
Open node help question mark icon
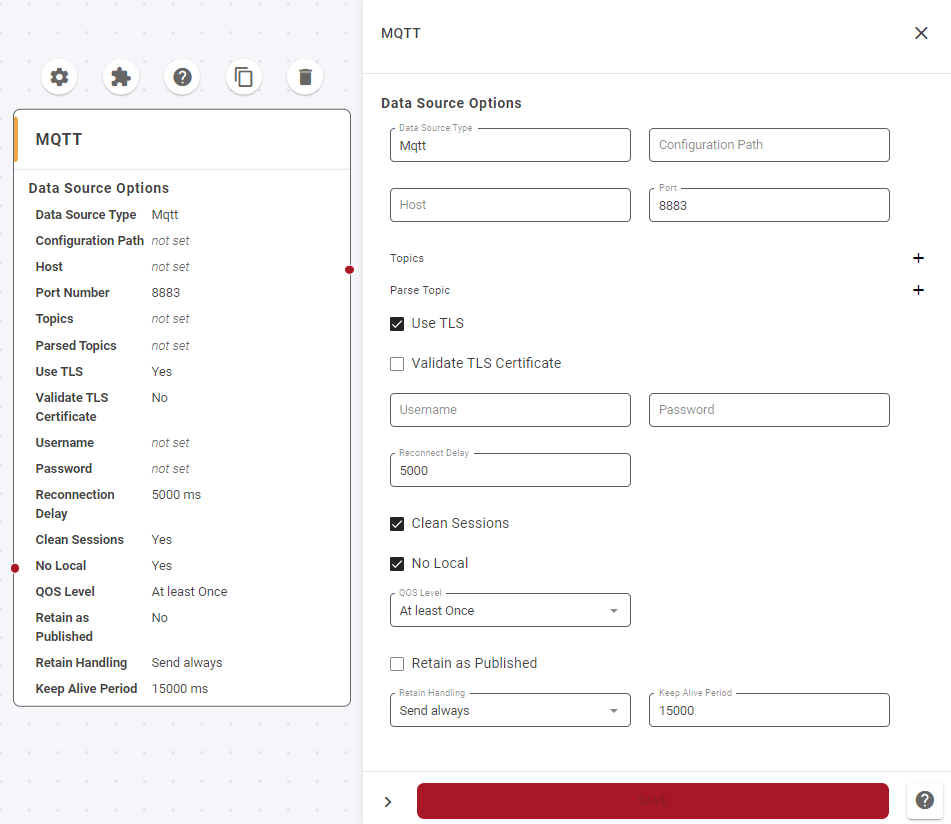(183, 77)
